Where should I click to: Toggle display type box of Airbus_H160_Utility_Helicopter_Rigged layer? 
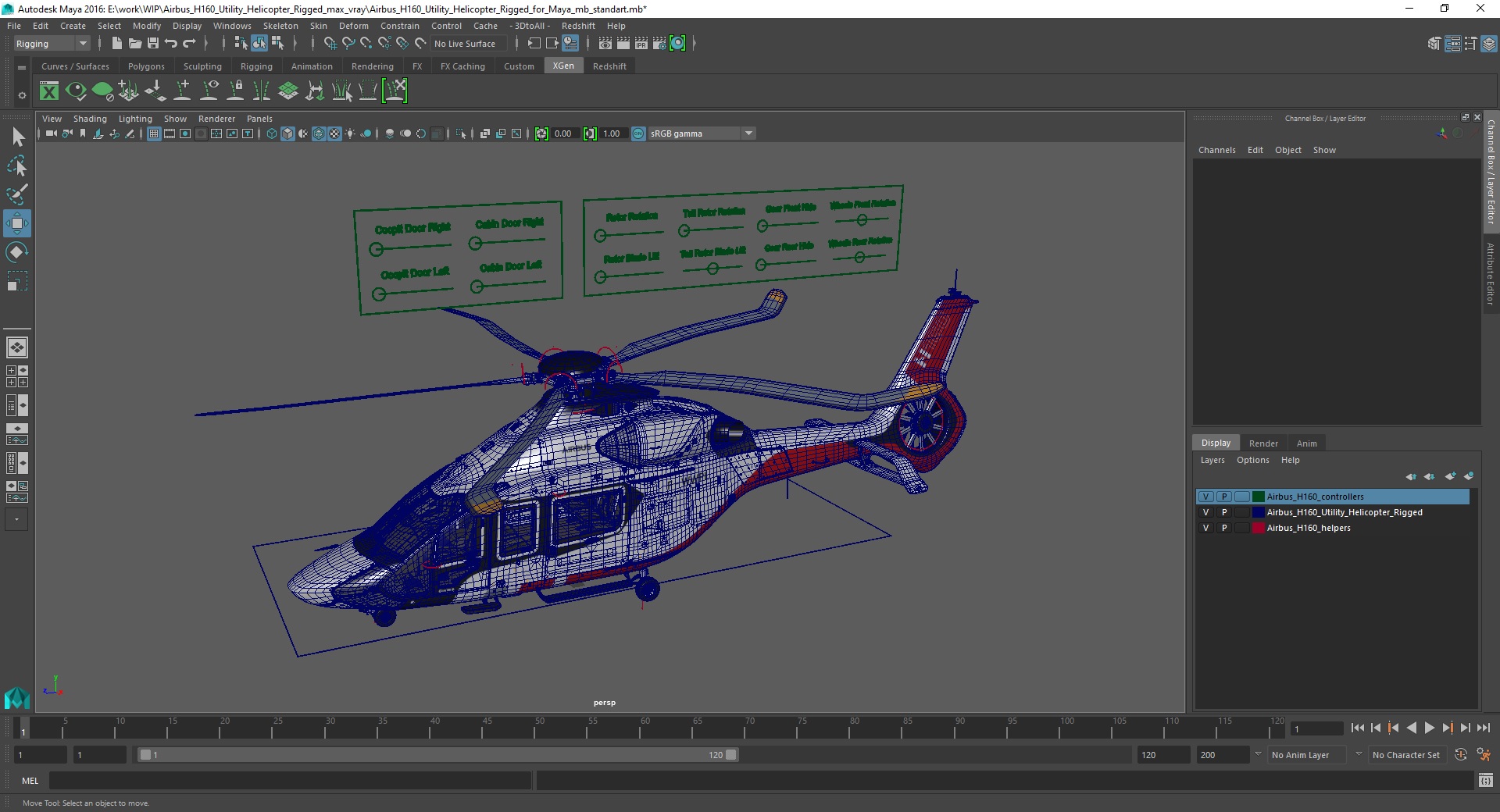[x=1242, y=512]
